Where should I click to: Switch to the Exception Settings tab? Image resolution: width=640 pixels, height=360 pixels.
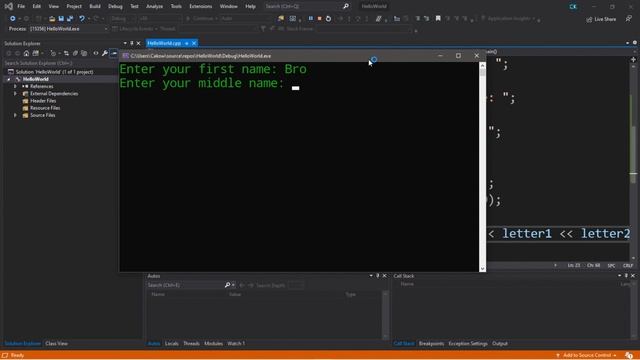click(x=468, y=344)
